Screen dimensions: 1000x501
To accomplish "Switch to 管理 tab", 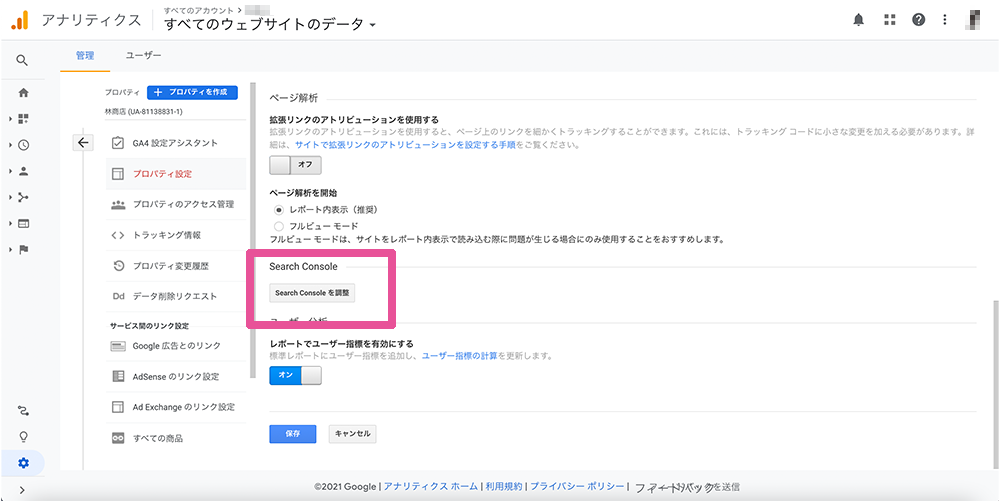I will point(85,55).
